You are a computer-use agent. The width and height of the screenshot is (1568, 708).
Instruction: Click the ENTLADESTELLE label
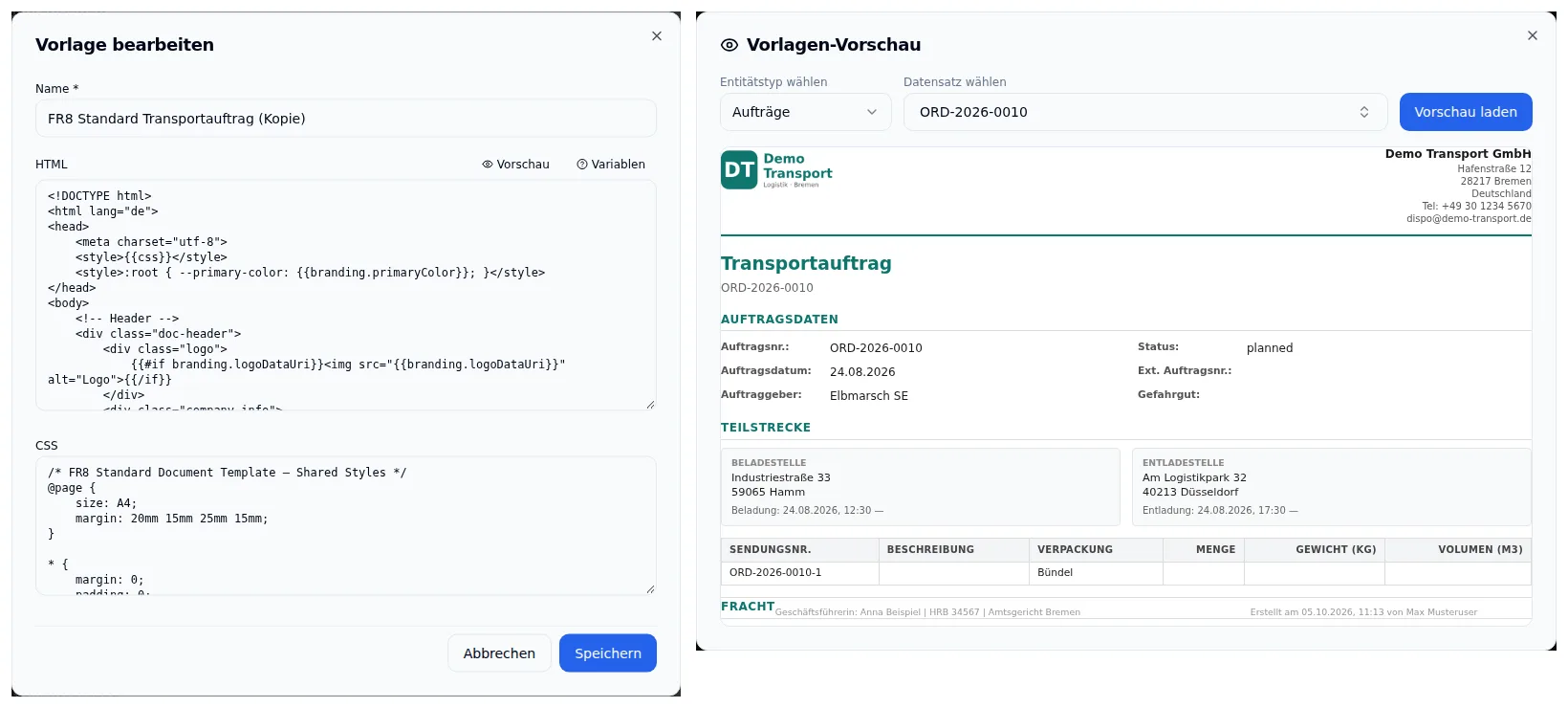(x=1184, y=463)
